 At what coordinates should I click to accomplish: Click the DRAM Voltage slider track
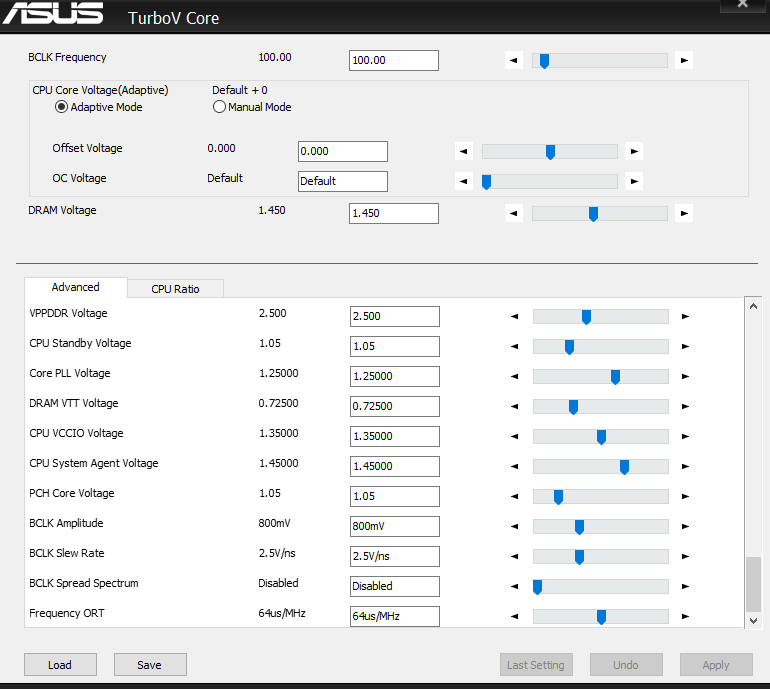600,214
